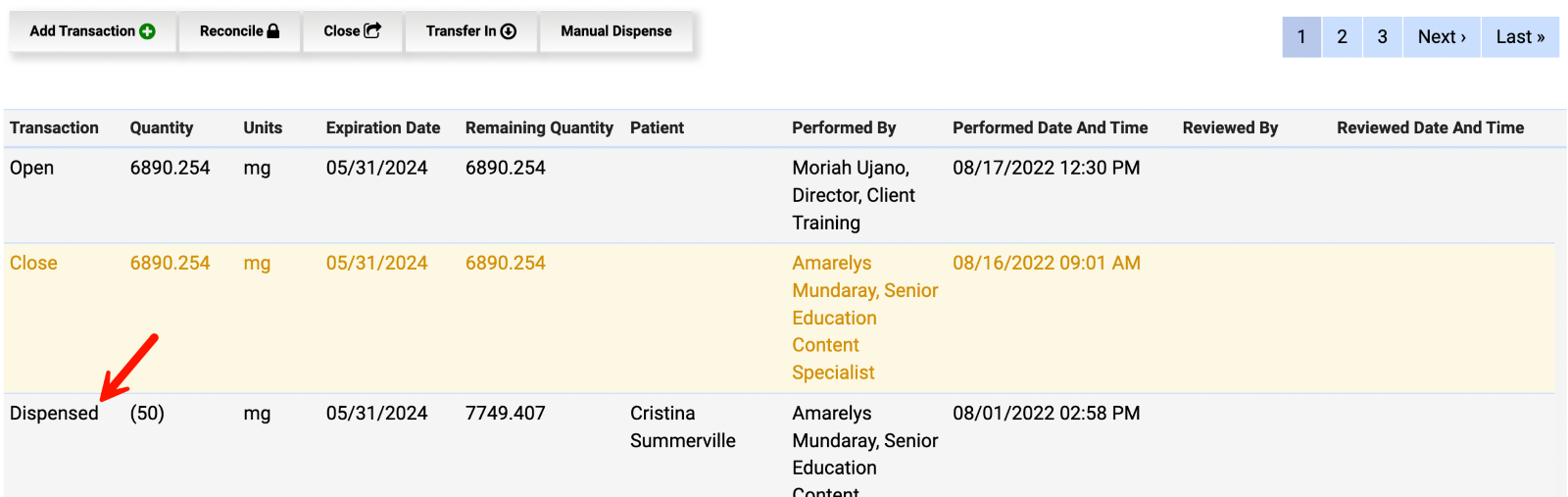Click the Quantity column header

[161, 127]
